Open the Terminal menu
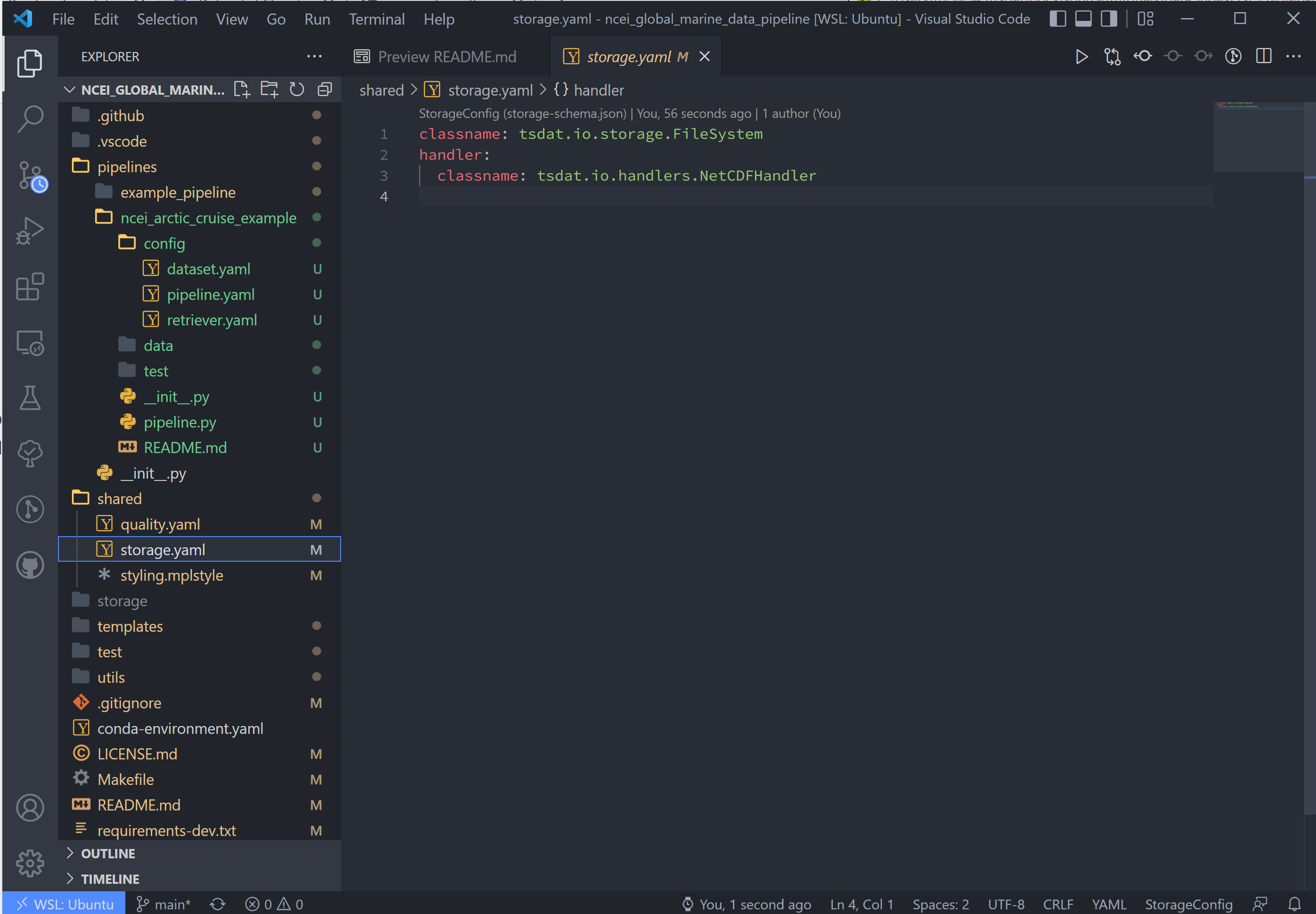The image size is (1316, 914). point(377,19)
